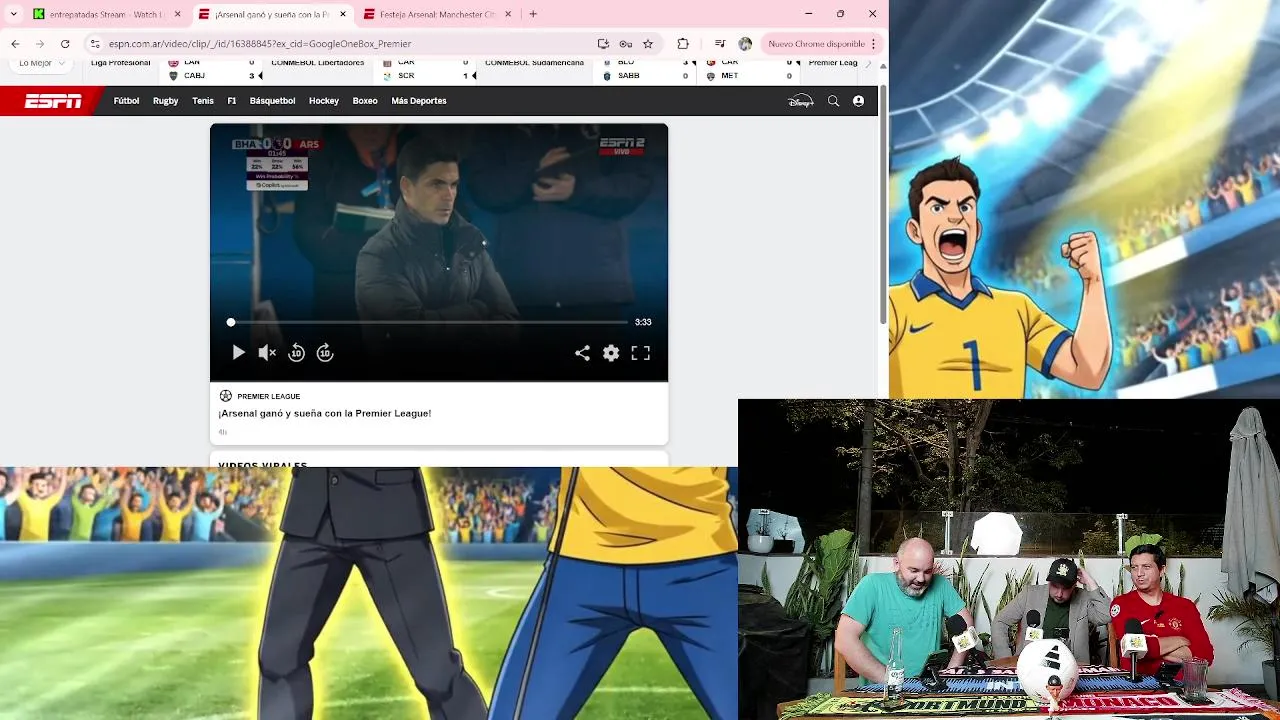Open the Chrome tab search dropdown
The height and width of the screenshot is (720, 1280).
(x=14, y=14)
